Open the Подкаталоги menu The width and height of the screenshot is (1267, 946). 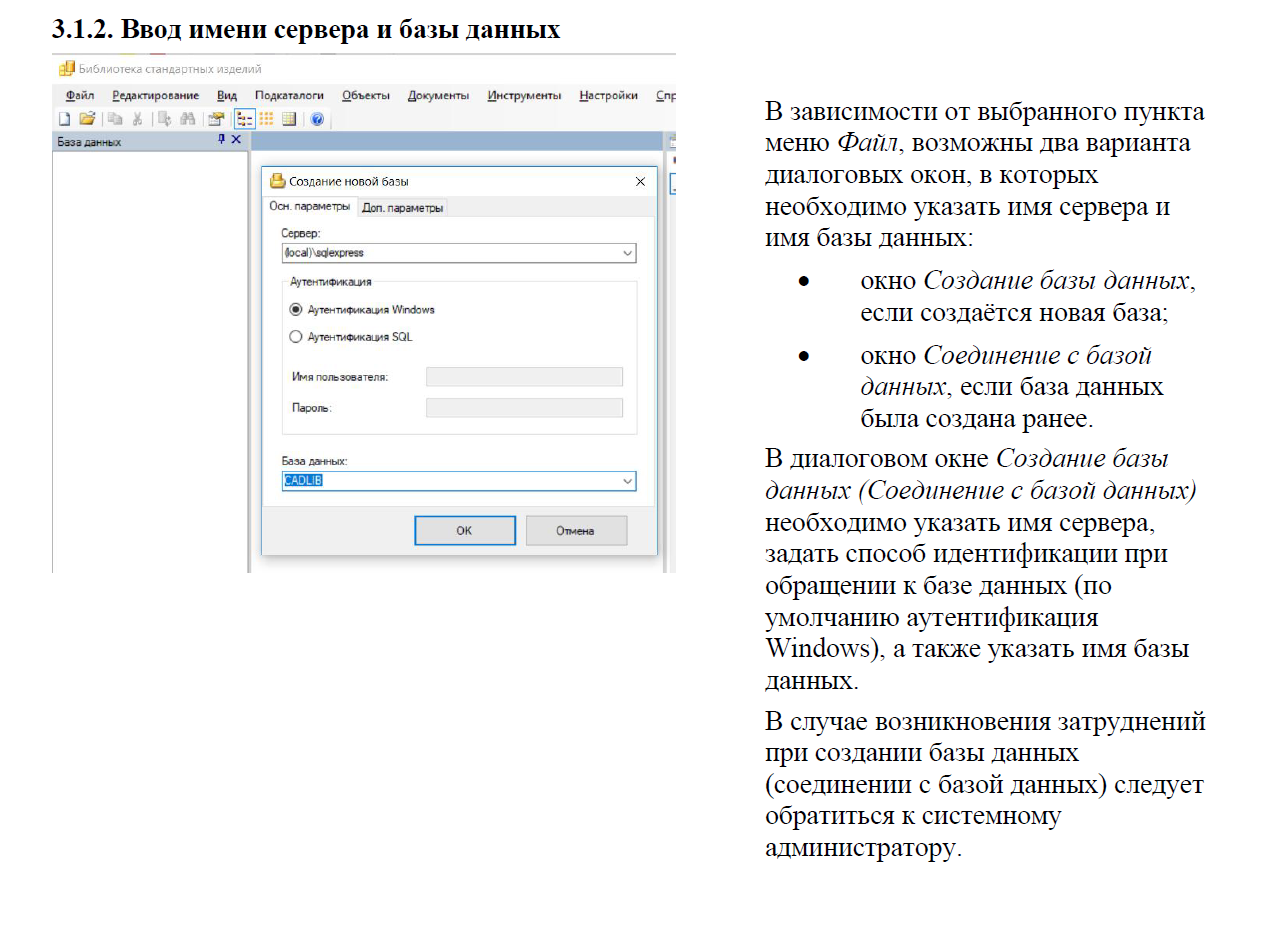click(289, 95)
